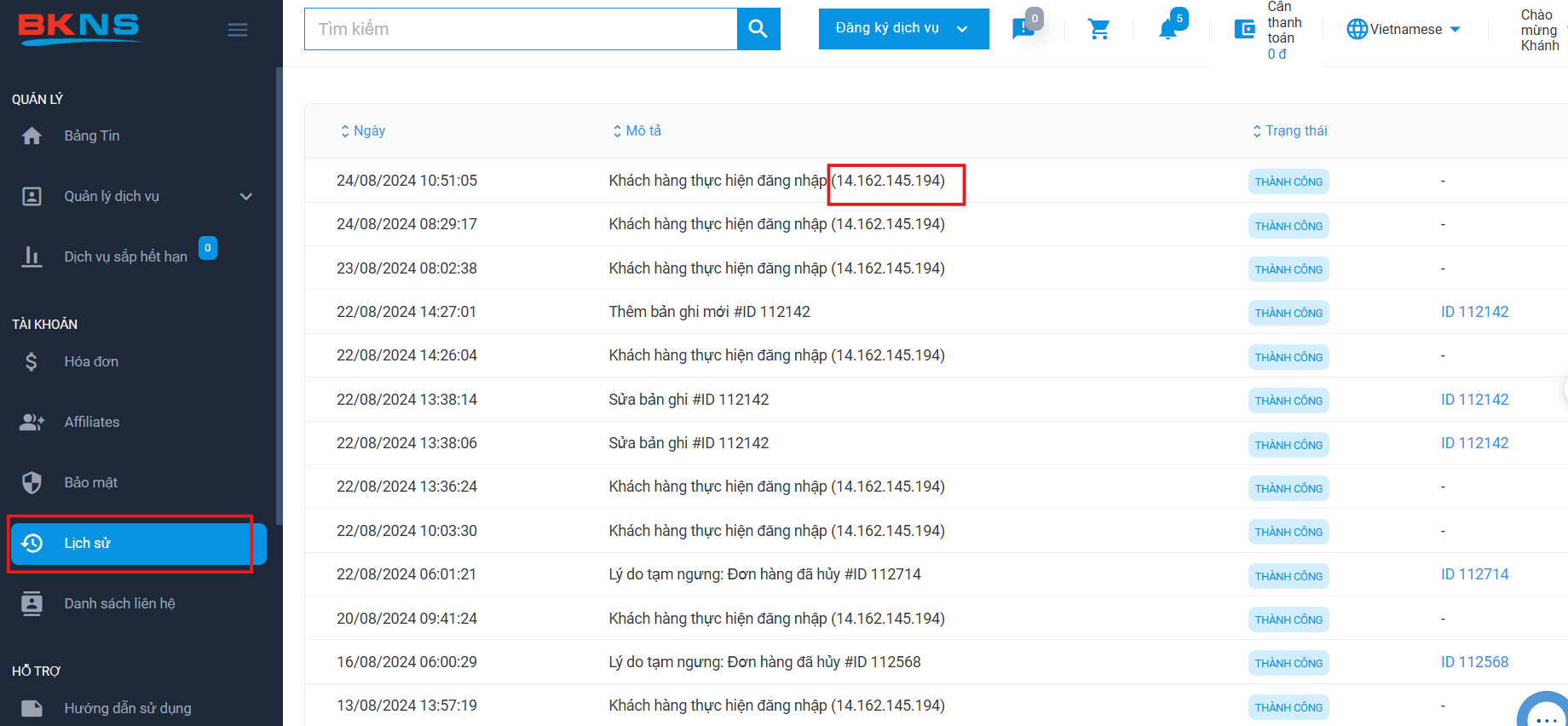Click the globe language icon
Viewport: 1568px width, 726px height.
point(1357,29)
